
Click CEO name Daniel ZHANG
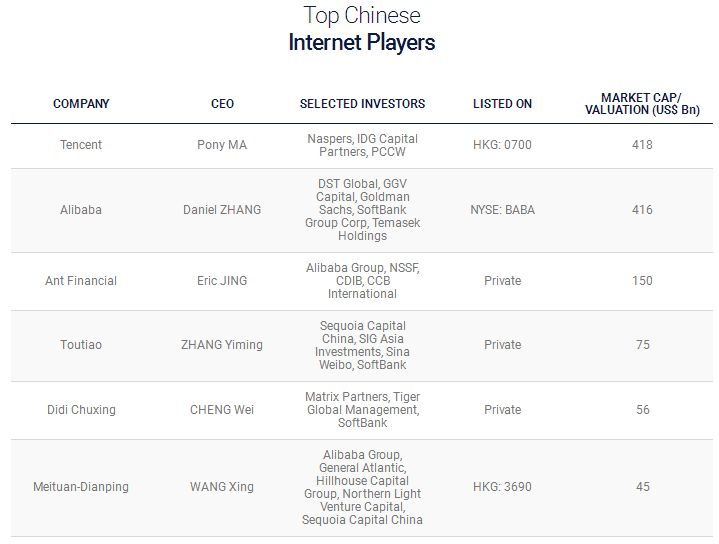point(222,210)
